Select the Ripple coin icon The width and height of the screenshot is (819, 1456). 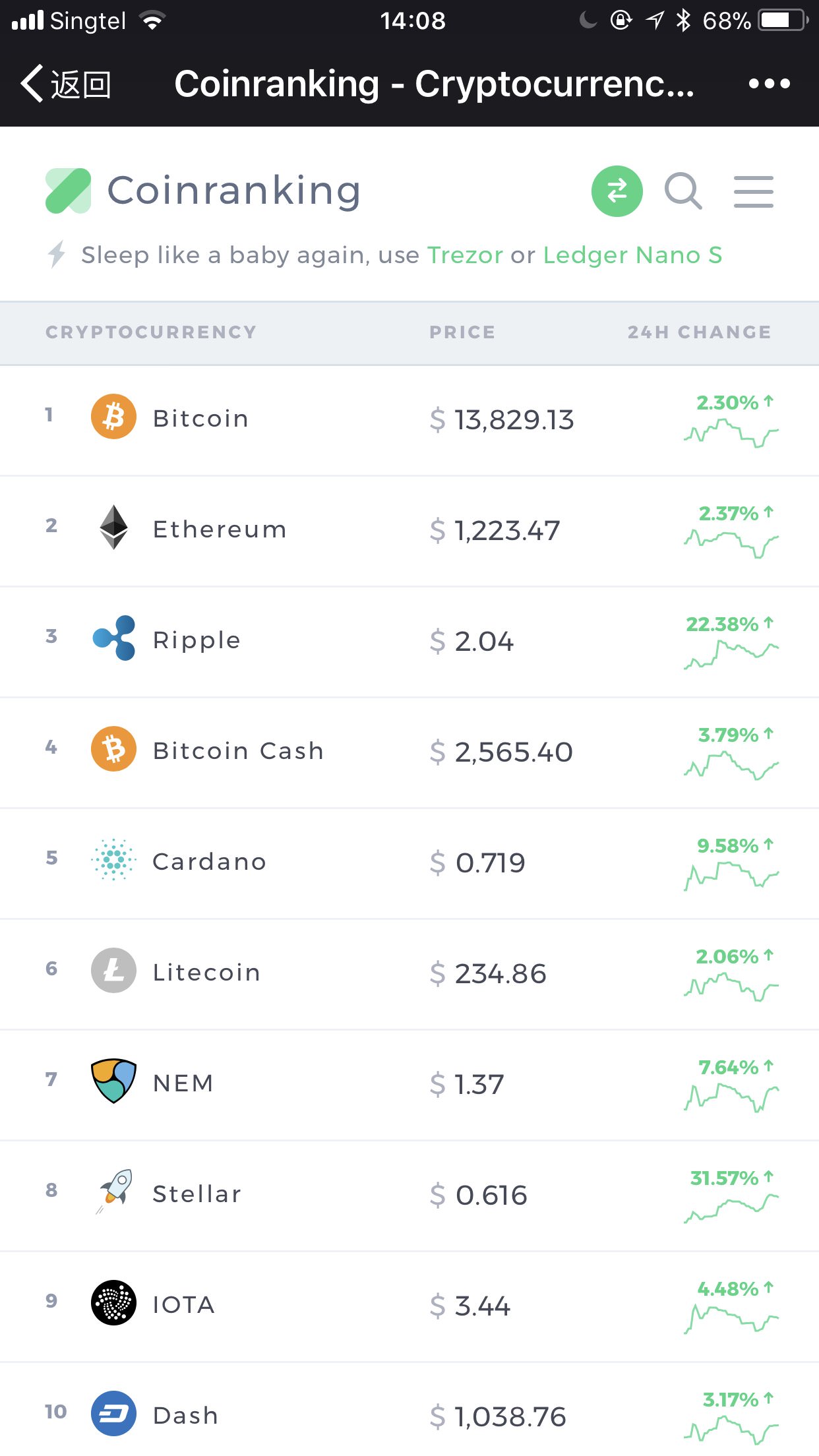click(x=114, y=638)
